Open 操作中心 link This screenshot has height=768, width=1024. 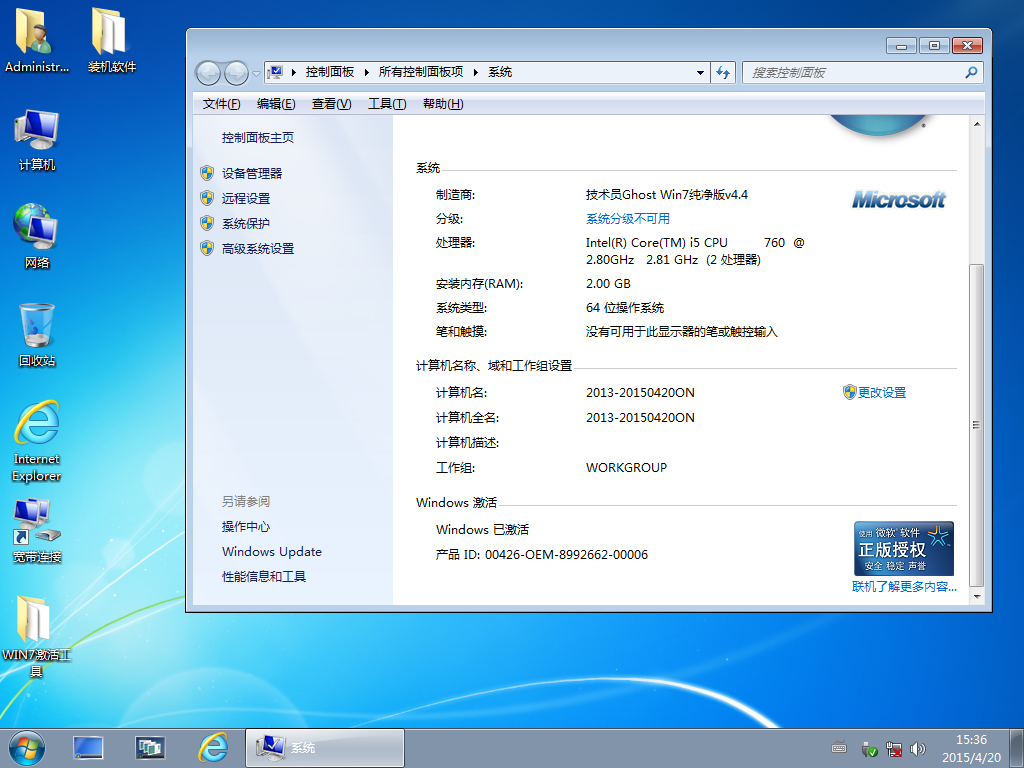point(246,526)
